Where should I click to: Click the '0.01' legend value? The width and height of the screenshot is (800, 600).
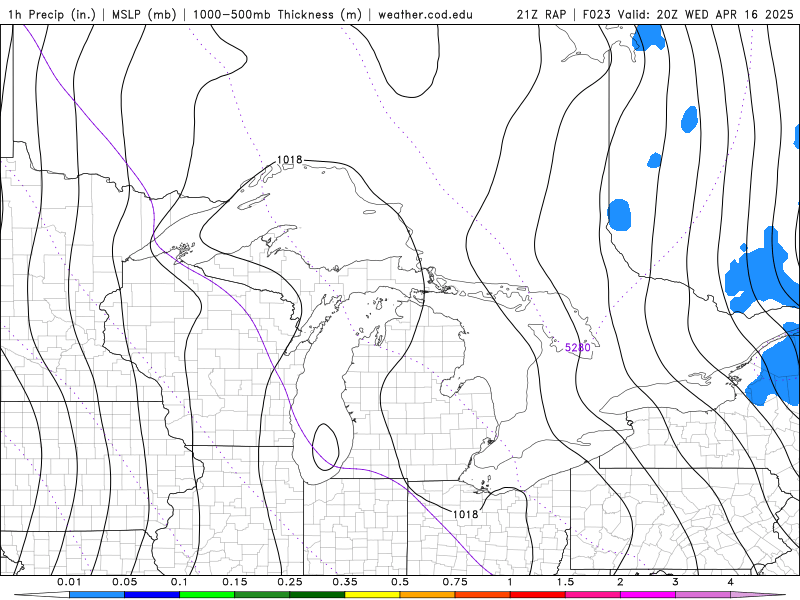pos(69,582)
